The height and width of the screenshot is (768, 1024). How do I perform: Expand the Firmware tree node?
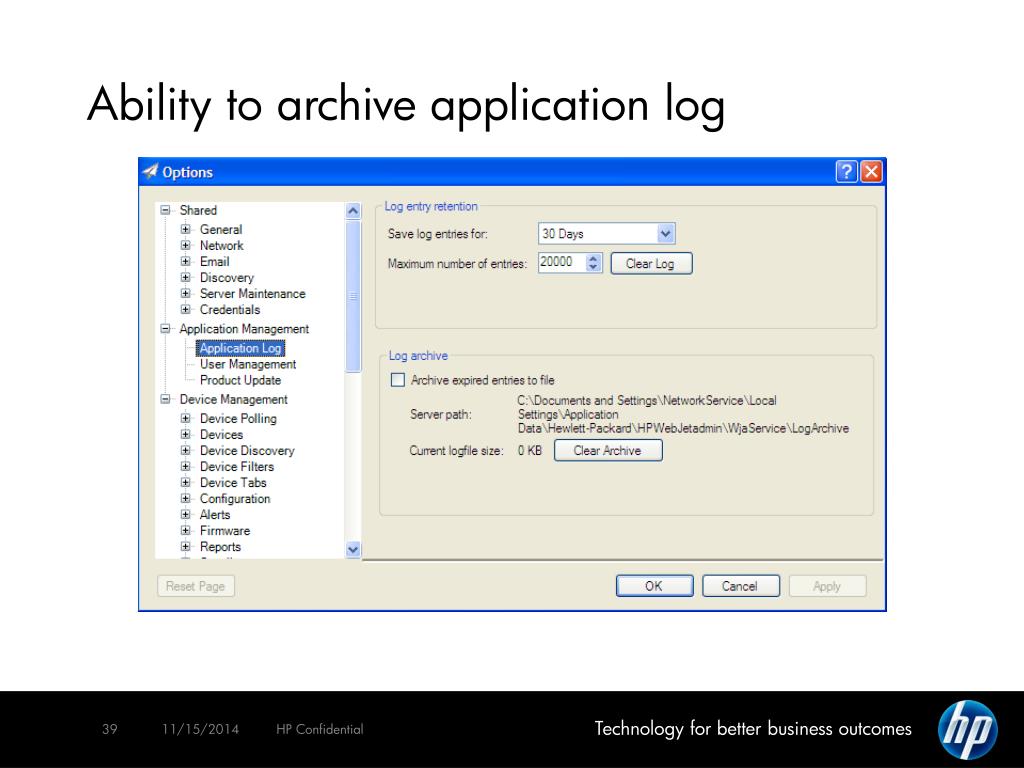click(x=185, y=530)
